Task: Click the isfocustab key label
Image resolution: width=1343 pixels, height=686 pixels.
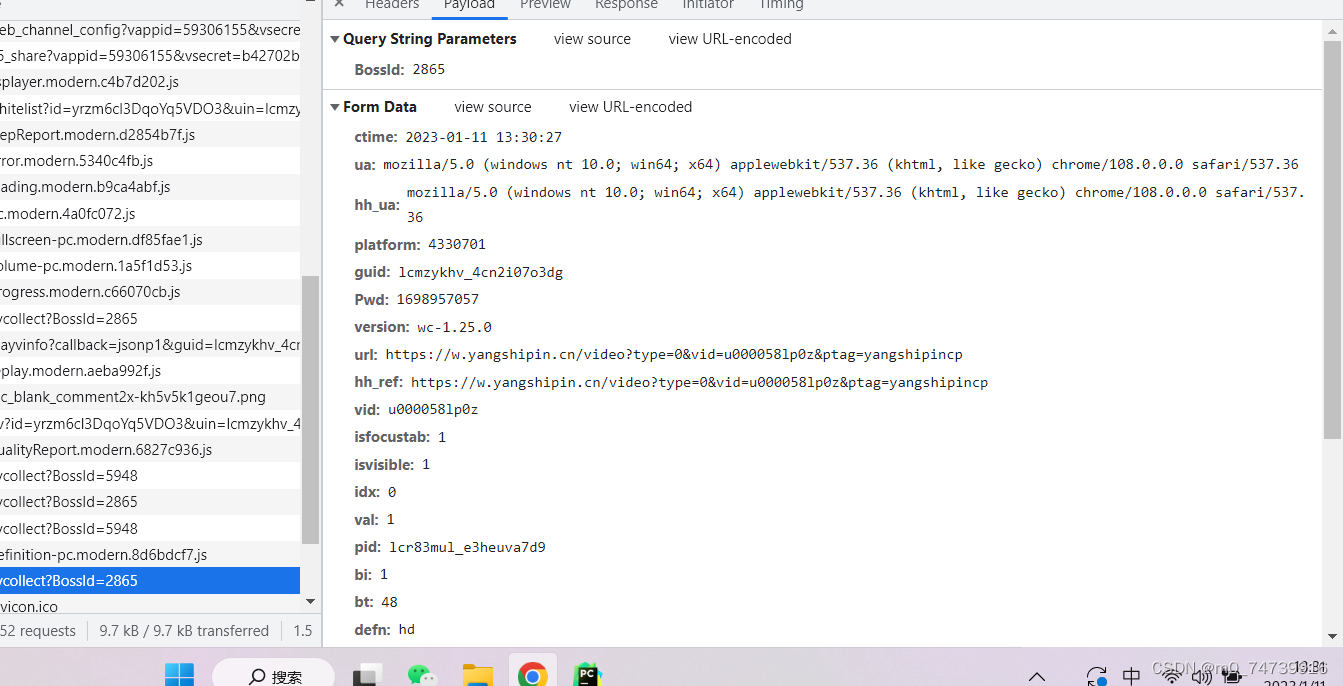Action: 392,437
